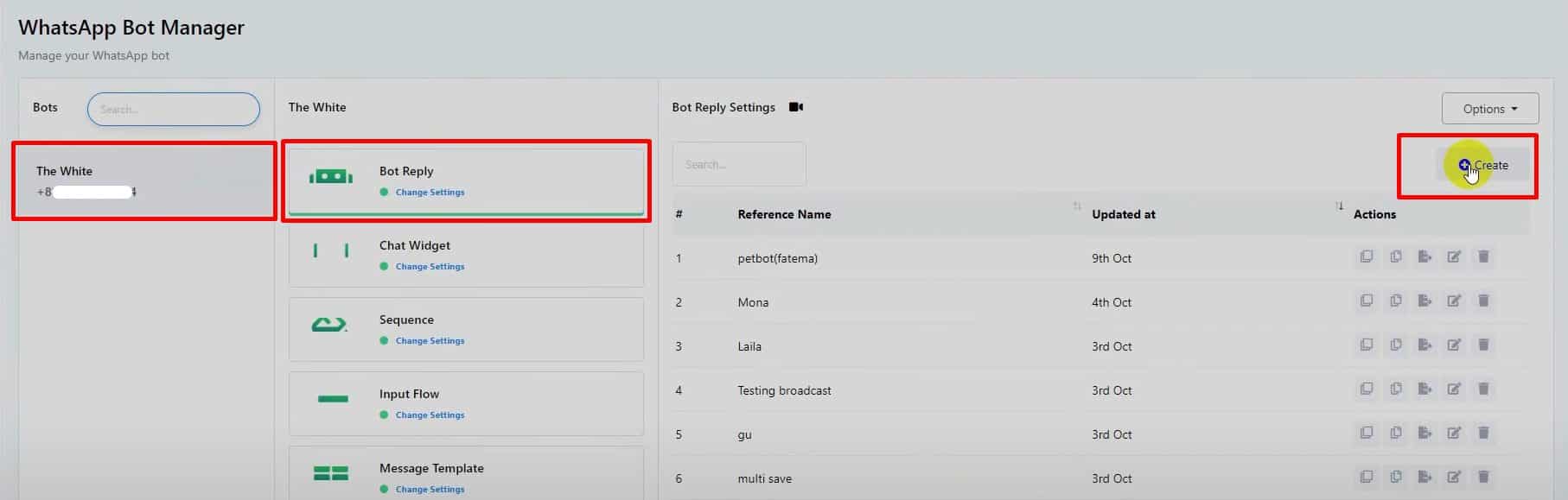Click the Bots search field
This screenshot has height=500, width=1568.
tap(173, 110)
